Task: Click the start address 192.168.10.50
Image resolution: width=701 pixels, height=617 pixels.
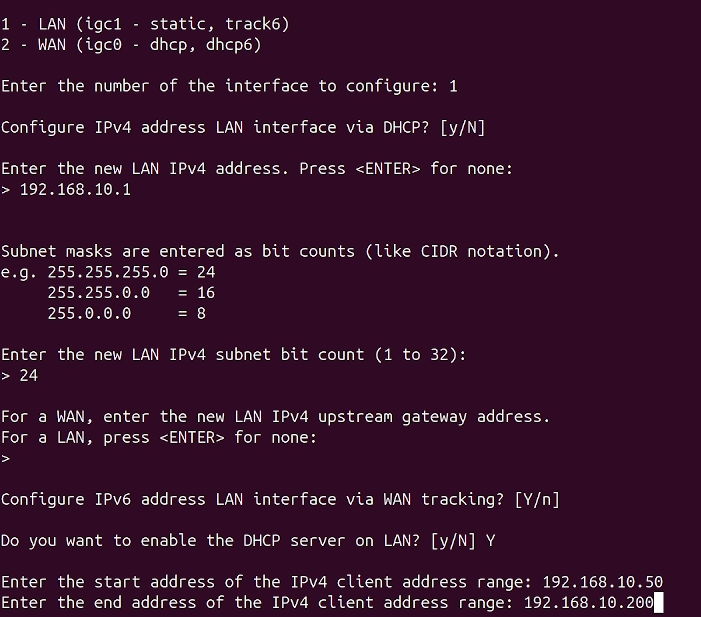Action: click(603, 582)
